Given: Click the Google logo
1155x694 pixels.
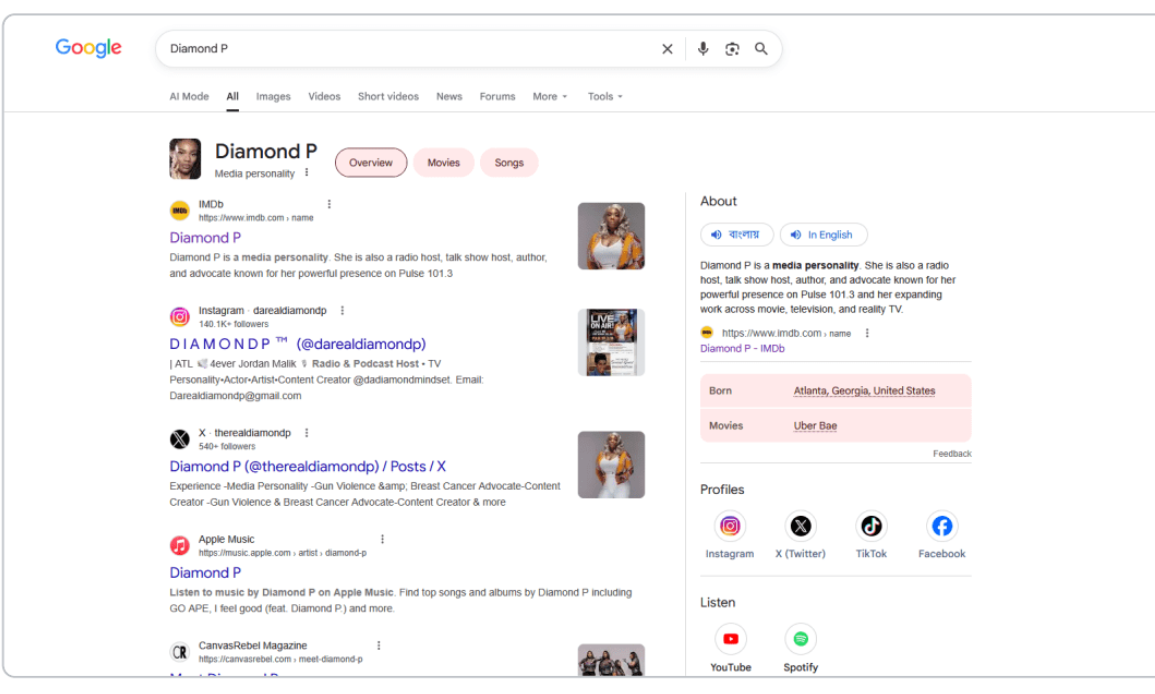Looking at the screenshot, I should tap(88, 48).
